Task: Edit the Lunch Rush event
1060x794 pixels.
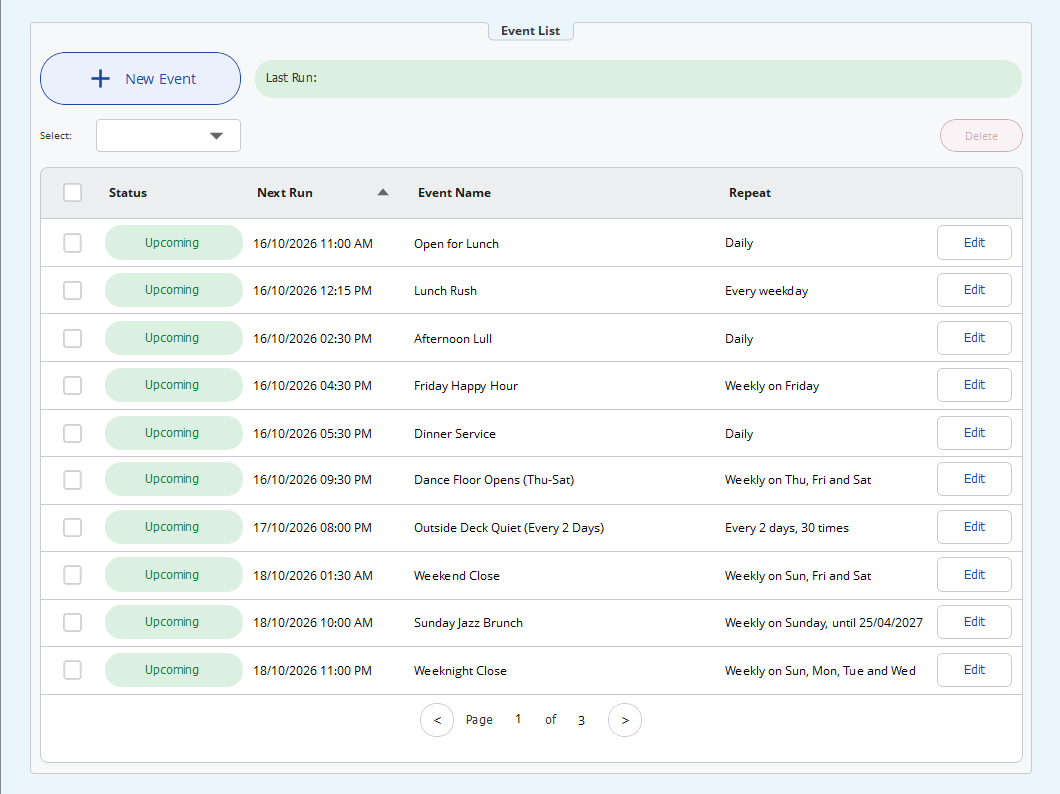Action: [974, 290]
